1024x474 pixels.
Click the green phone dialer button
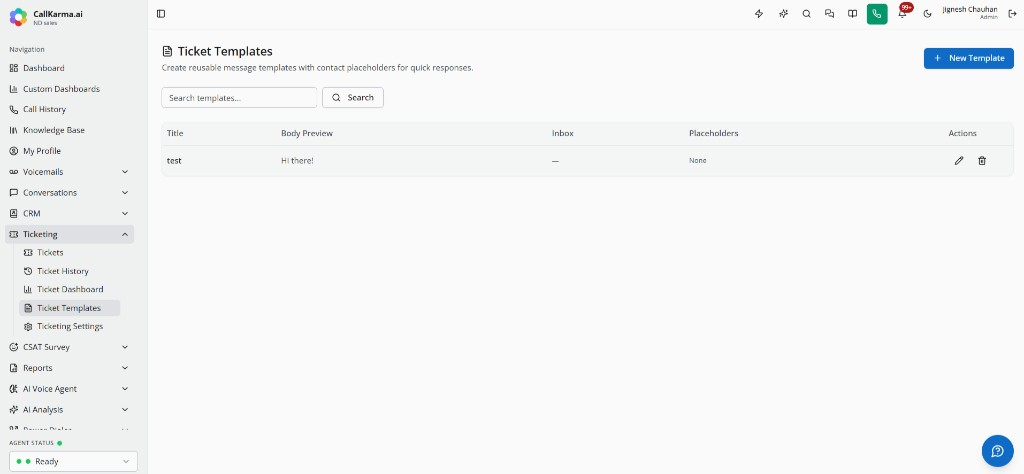(x=877, y=14)
